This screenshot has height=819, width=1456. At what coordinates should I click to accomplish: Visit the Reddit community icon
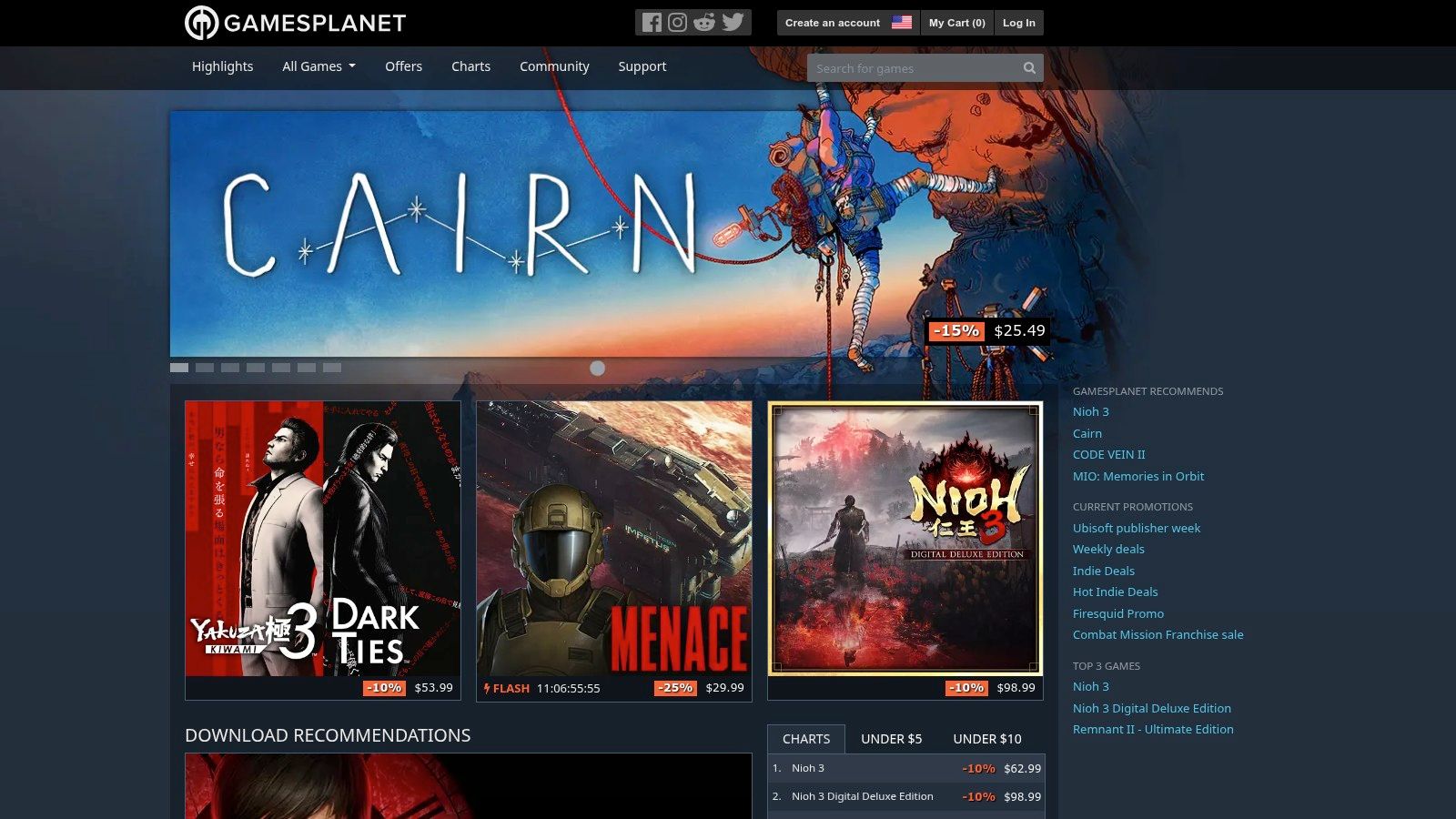point(703,21)
